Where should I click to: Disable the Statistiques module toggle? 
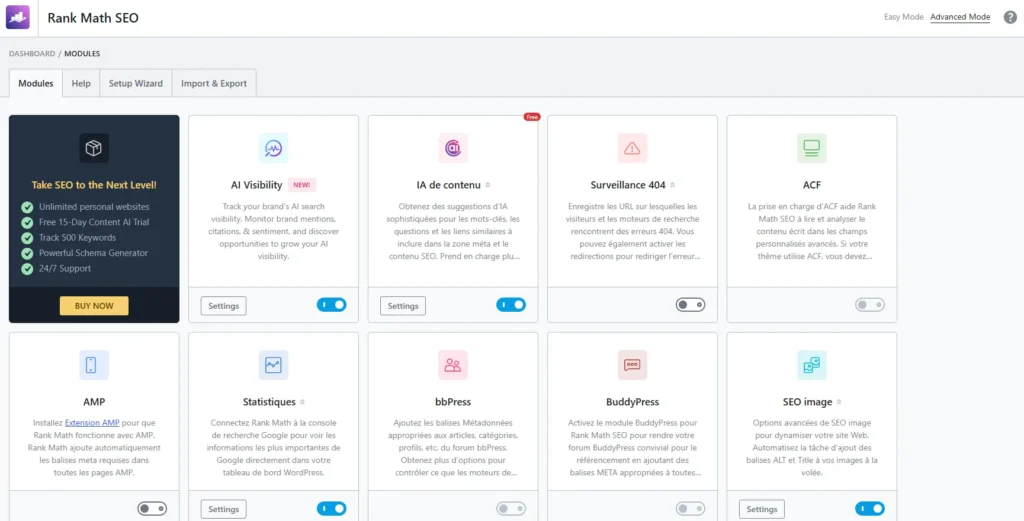[332, 509]
